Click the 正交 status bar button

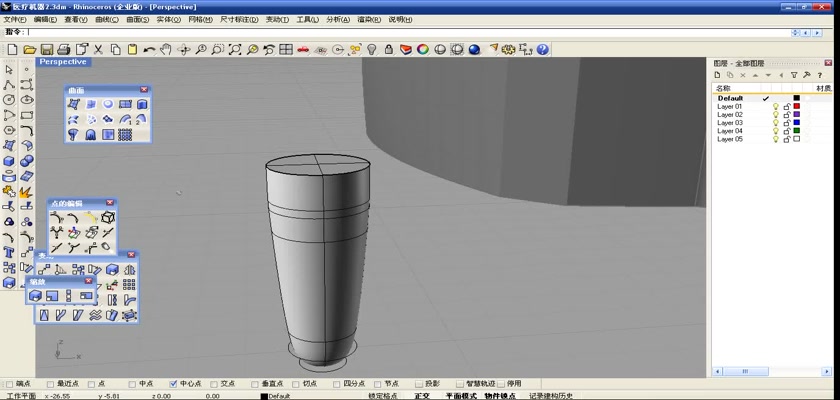(x=421, y=395)
